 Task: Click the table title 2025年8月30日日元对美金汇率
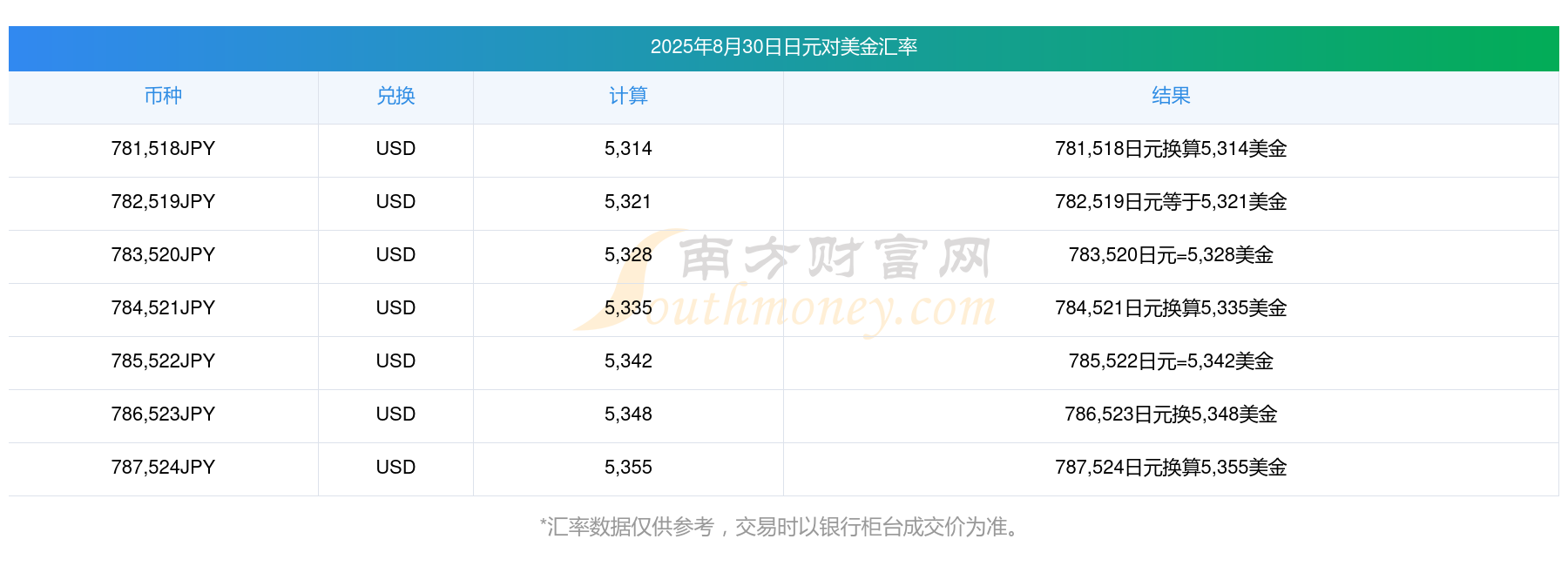[784, 47]
